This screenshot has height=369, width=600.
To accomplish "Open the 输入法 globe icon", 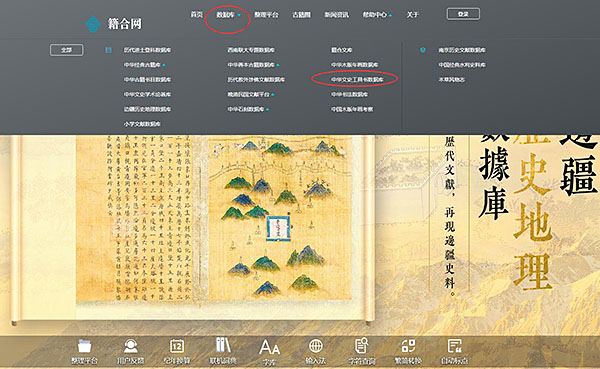I will click(x=316, y=346).
